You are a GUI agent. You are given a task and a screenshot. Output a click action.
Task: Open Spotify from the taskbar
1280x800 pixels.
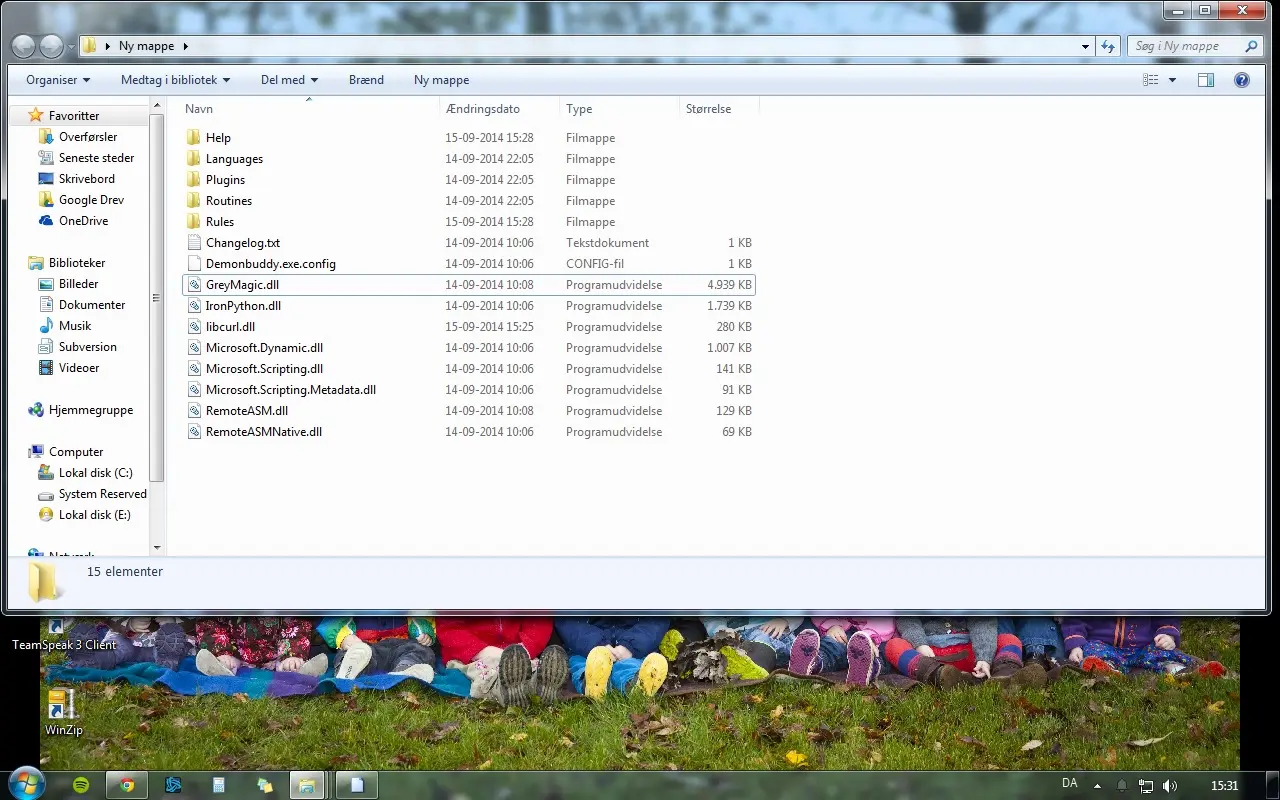point(81,785)
